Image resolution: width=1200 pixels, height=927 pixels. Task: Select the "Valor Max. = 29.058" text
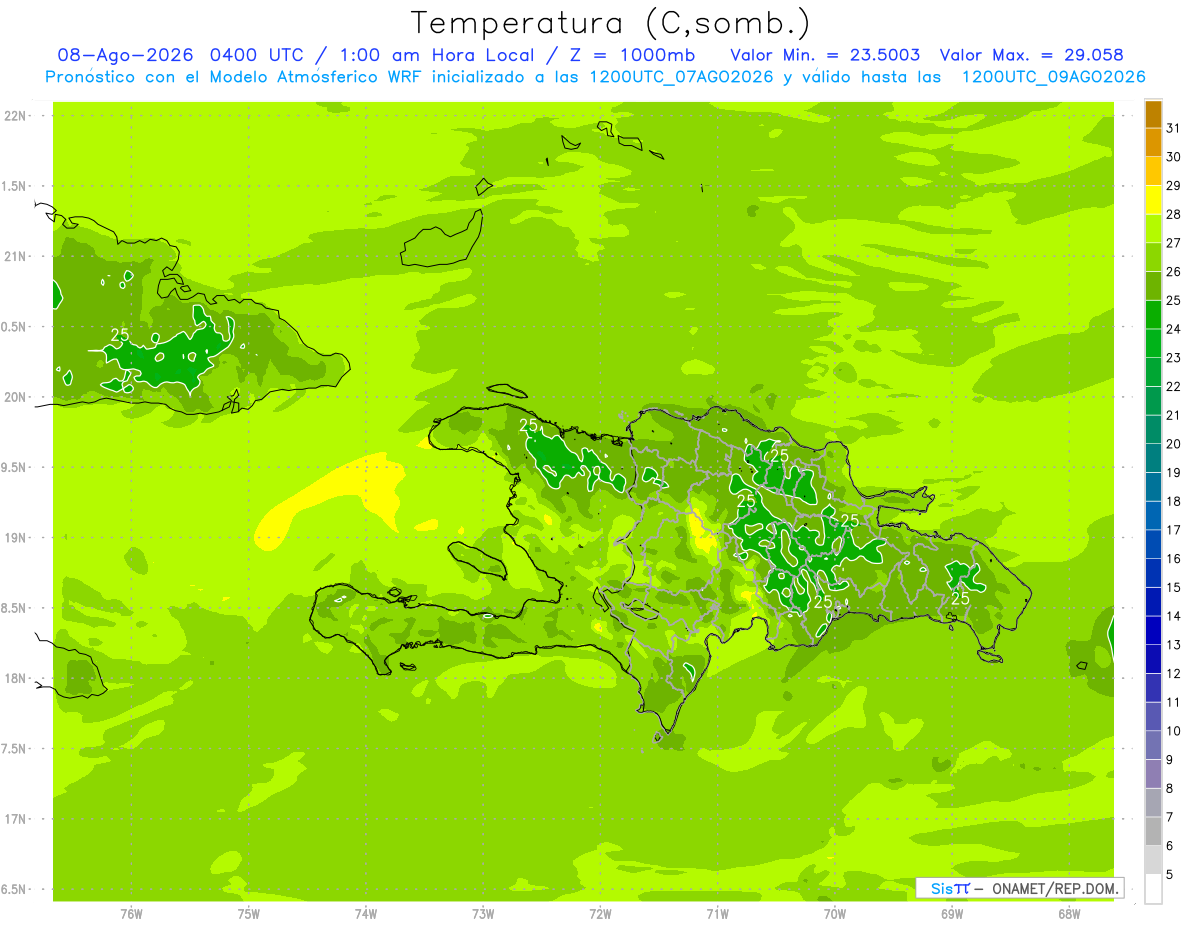1031,55
